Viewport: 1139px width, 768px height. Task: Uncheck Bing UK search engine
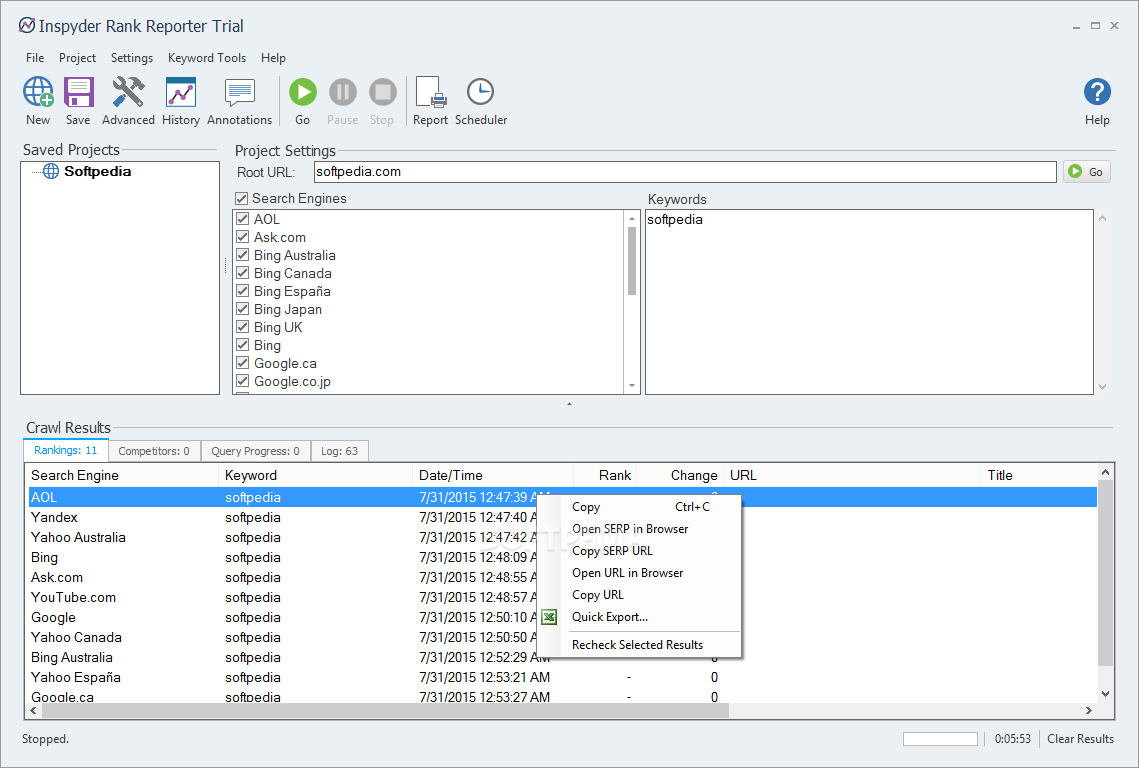(243, 327)
